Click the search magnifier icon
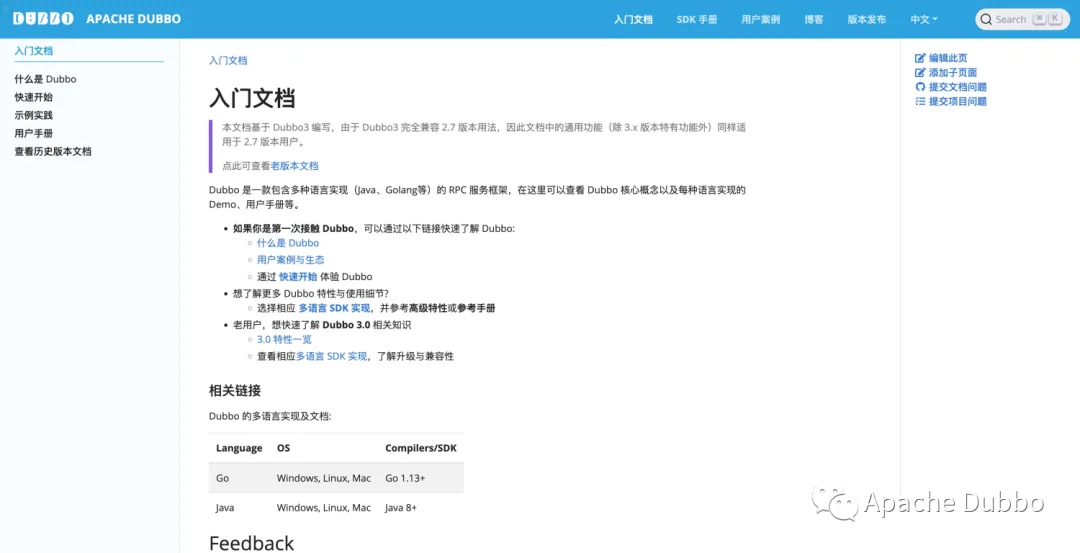 pos(987,19)
